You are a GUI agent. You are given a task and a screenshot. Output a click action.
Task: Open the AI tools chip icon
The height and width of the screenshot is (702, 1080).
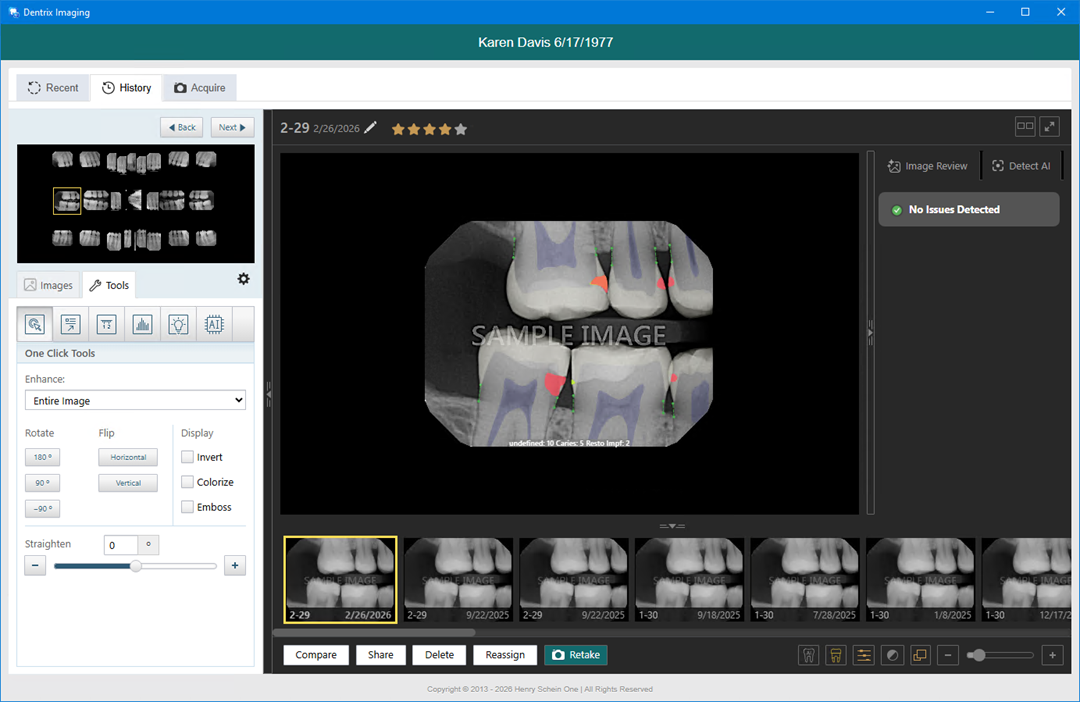[x=214, y=324]
